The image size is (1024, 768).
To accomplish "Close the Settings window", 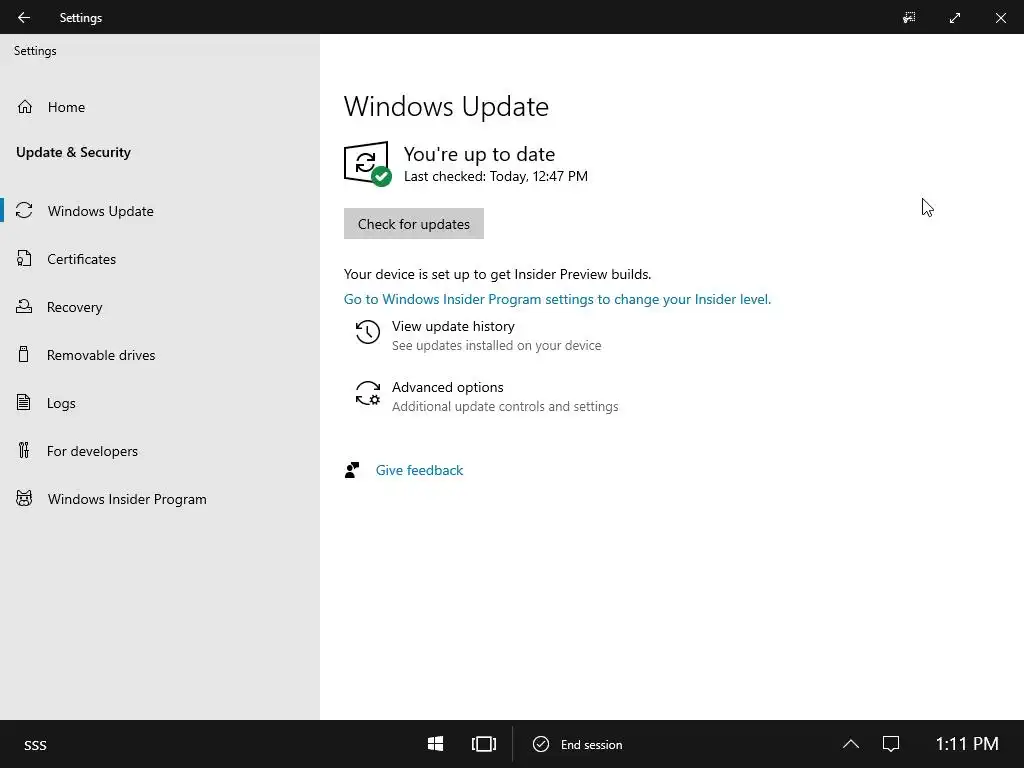I will click(1000, 18).
